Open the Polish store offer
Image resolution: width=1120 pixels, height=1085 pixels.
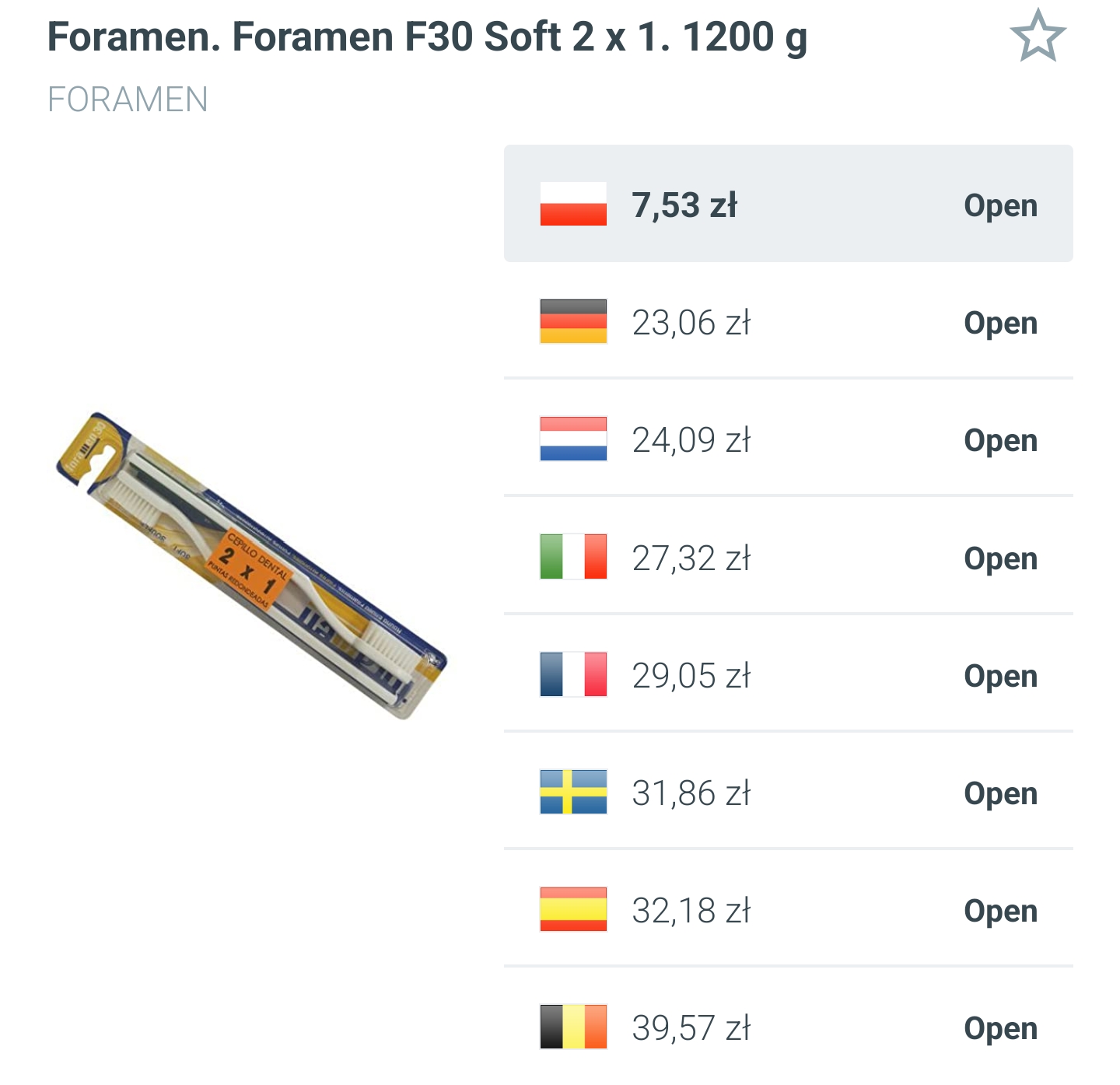pos(1000,206)
